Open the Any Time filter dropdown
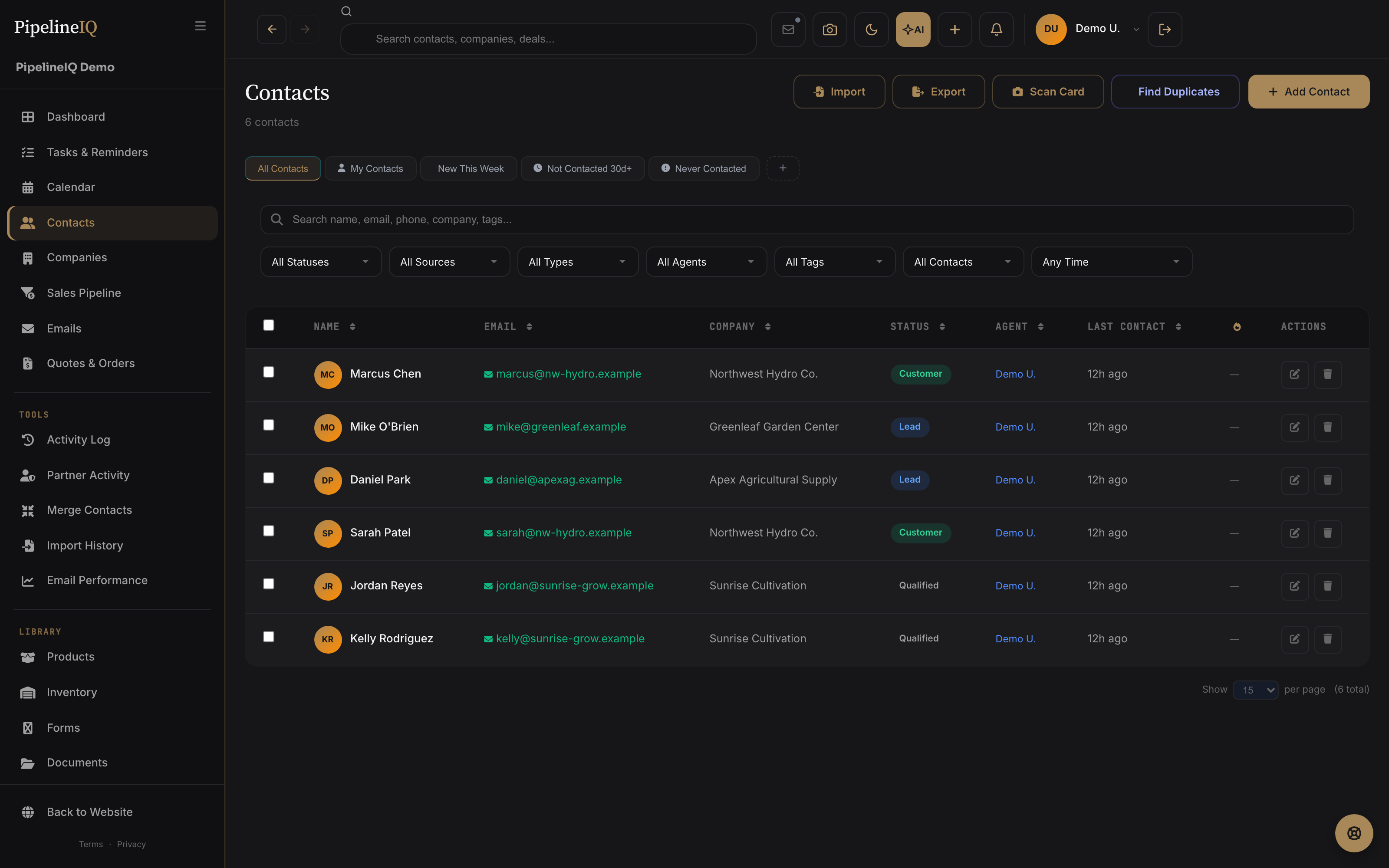 (x=1112, y=262)
